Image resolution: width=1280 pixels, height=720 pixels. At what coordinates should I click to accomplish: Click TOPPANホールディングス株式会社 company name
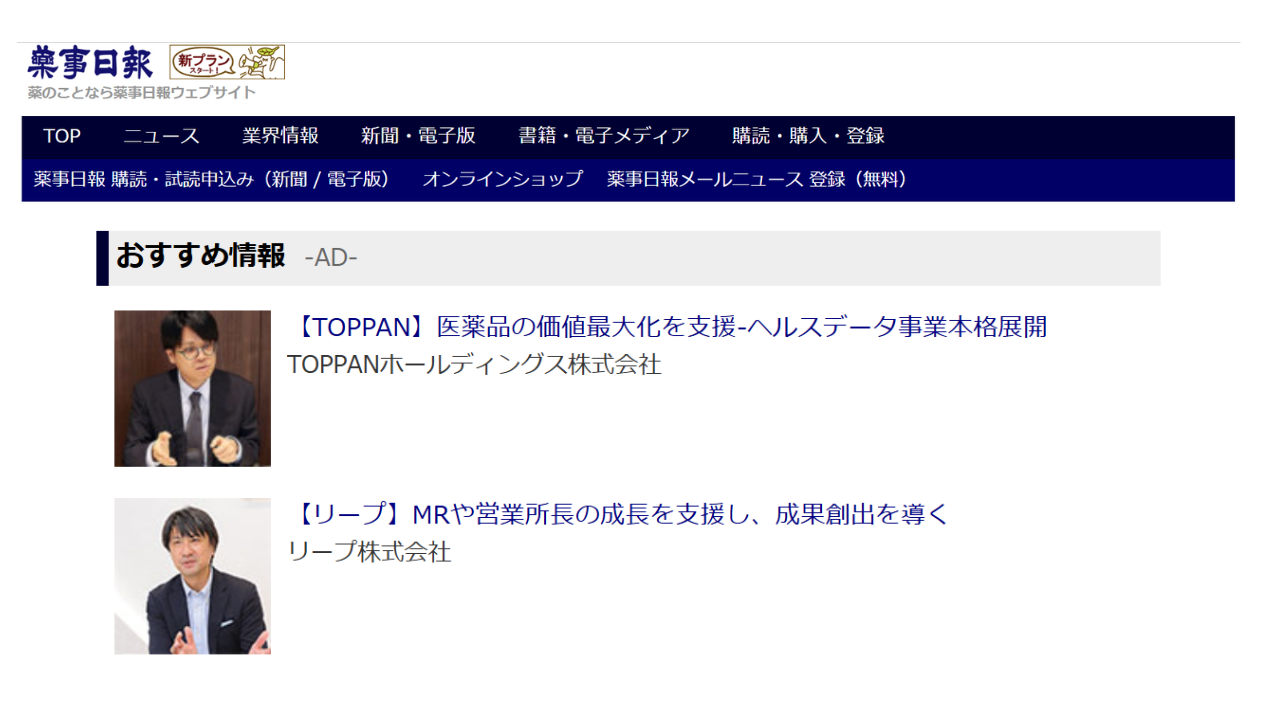(x=474, y=365)
